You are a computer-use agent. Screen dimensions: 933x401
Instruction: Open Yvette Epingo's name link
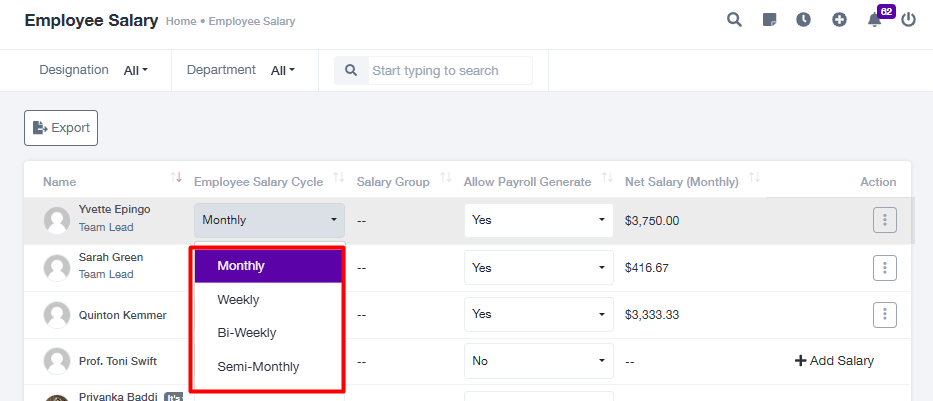[114, 209]
